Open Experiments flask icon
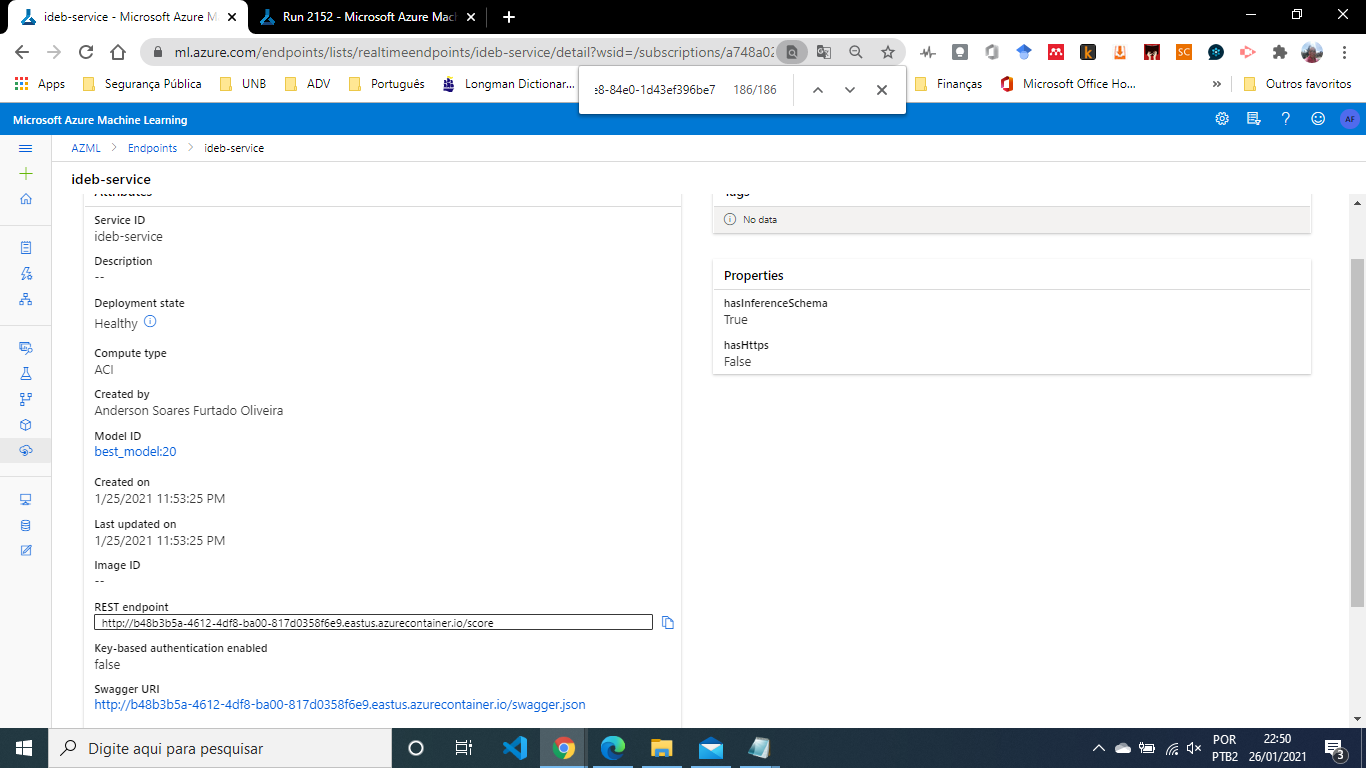Viewport: 1366px width, 768px height. point(26,374)
